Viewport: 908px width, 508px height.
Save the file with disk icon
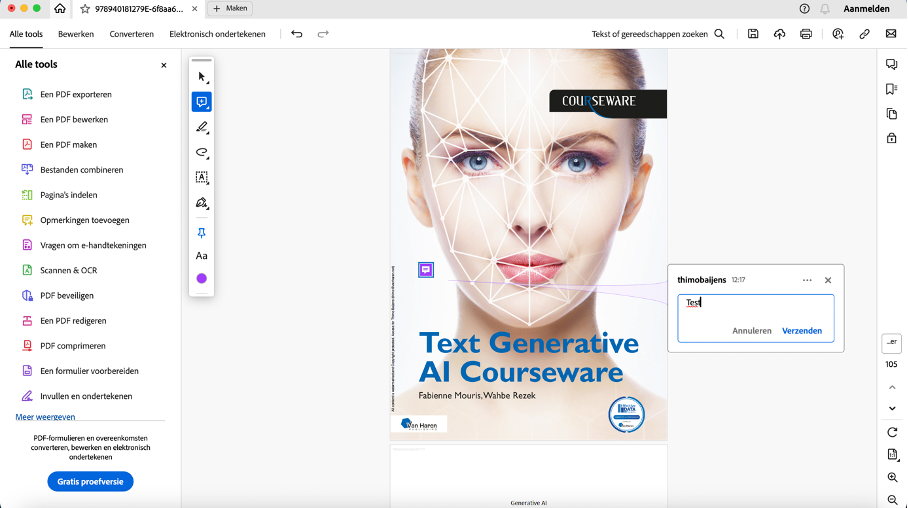(x=753, y=34)
